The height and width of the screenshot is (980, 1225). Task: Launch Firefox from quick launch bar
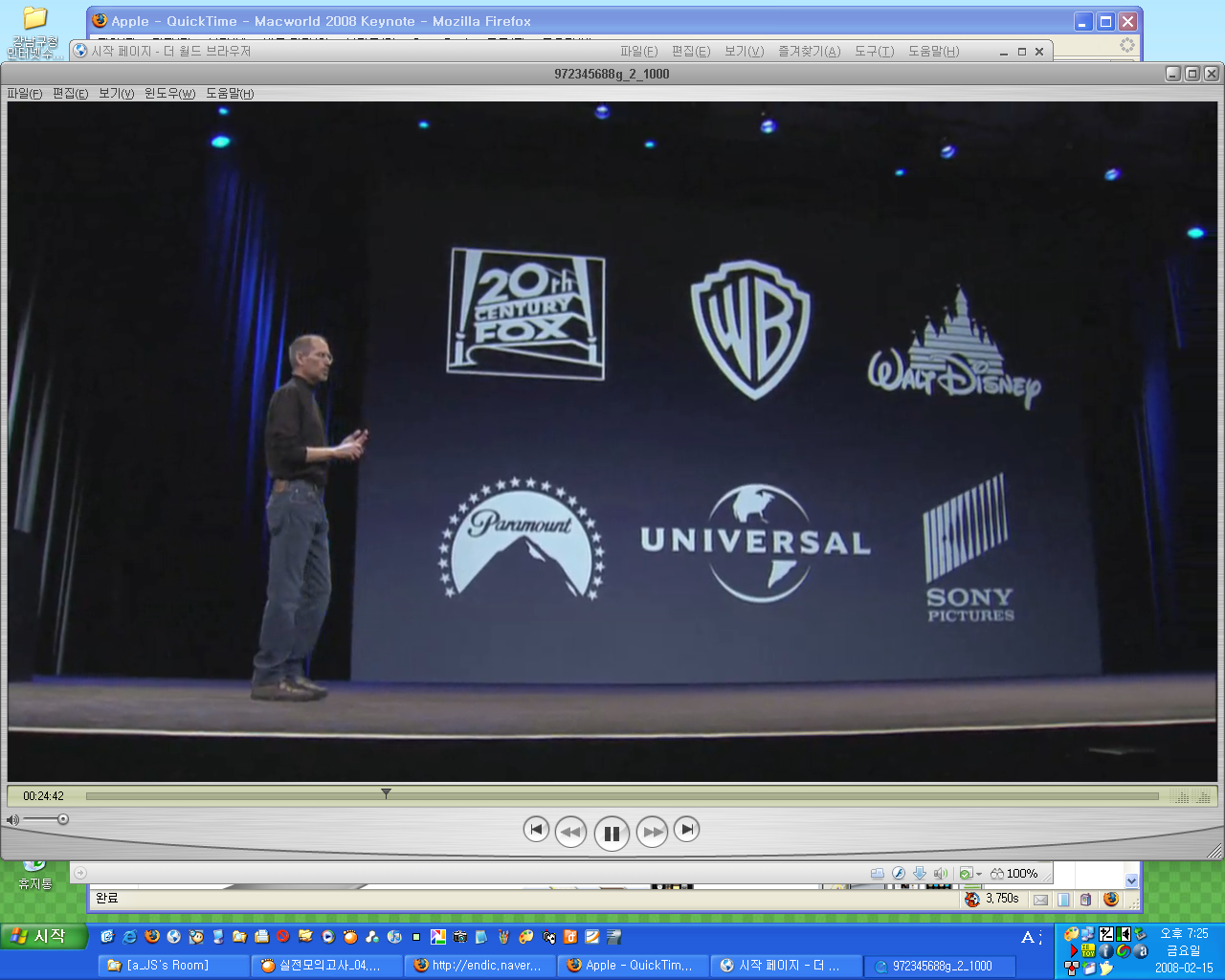(x=152, y=937)
